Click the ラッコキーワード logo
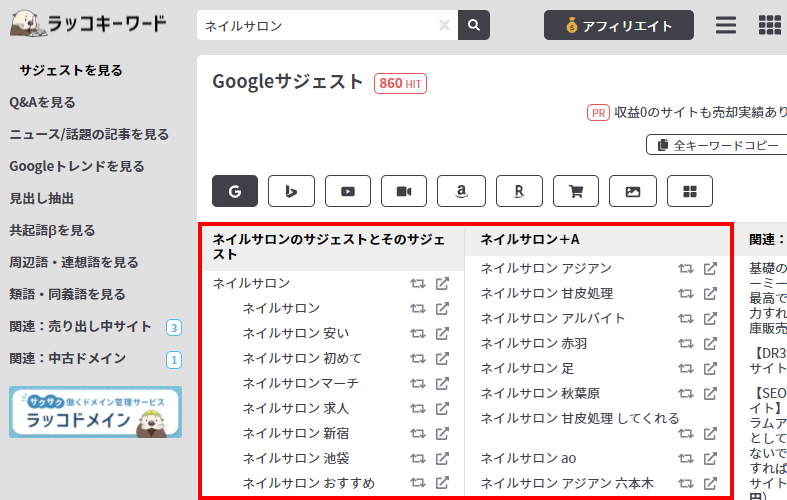The height and width of the screenshot is (500, 787). click(88, 24)
